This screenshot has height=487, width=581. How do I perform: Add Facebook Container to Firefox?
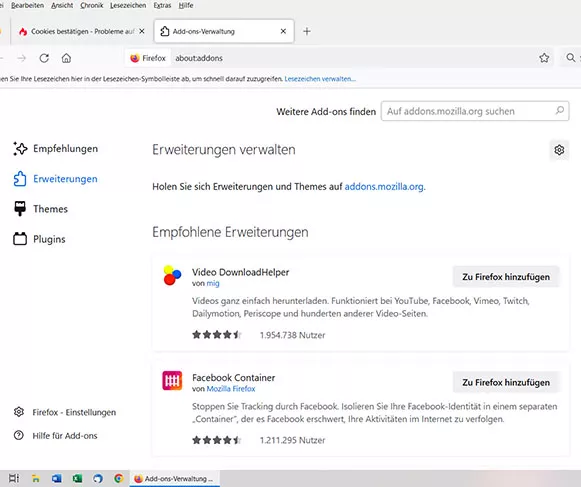tap(506, 382)
